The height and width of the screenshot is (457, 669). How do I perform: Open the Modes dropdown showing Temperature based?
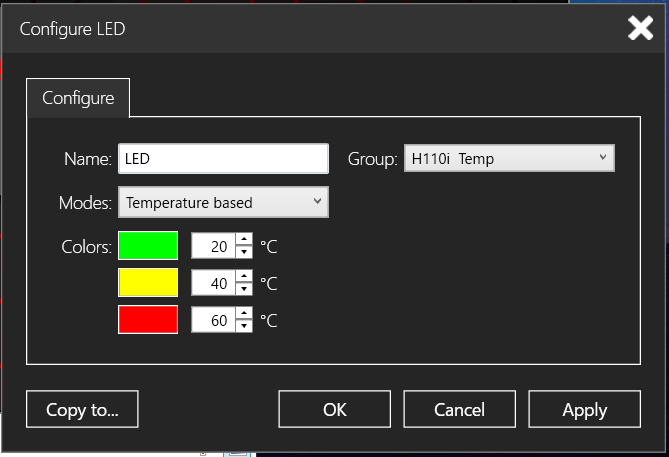click(223, 202)
